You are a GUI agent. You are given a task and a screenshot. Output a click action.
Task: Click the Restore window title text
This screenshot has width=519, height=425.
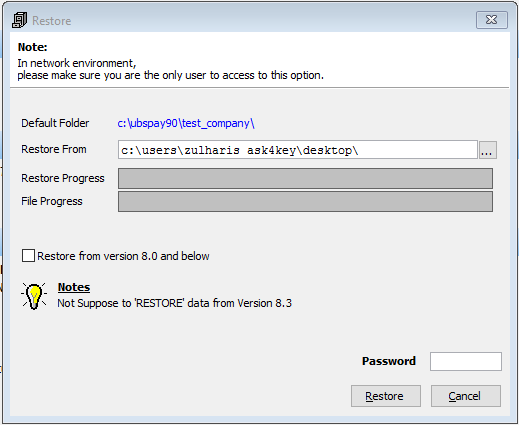point(52,21)
